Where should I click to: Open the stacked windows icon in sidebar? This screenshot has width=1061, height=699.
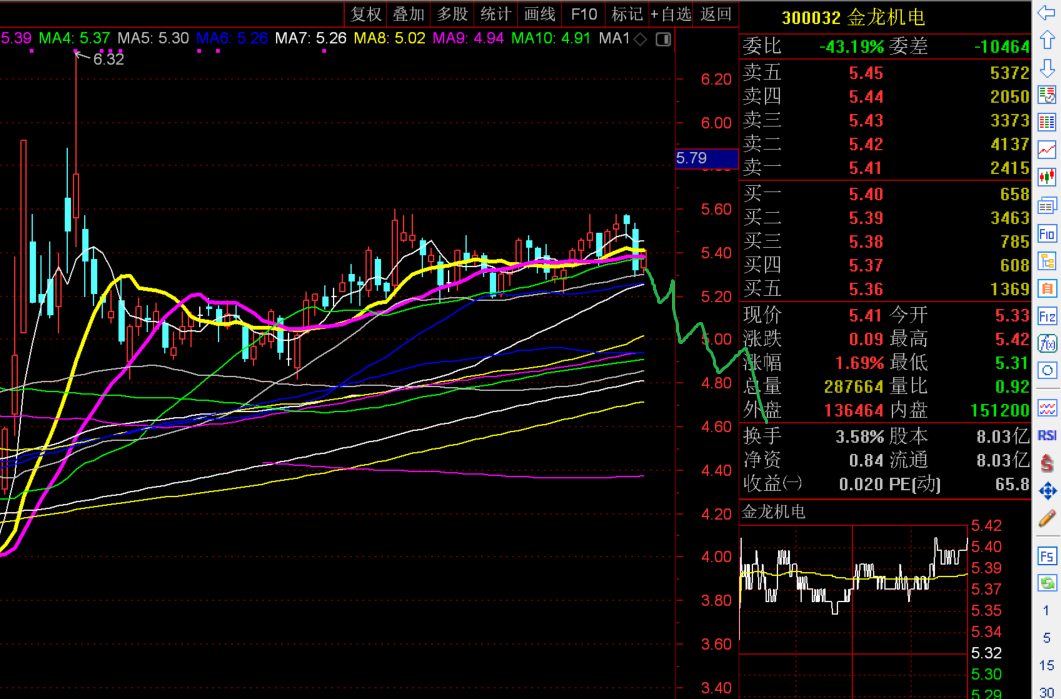pyautogui.click(x=1047, y=206)
